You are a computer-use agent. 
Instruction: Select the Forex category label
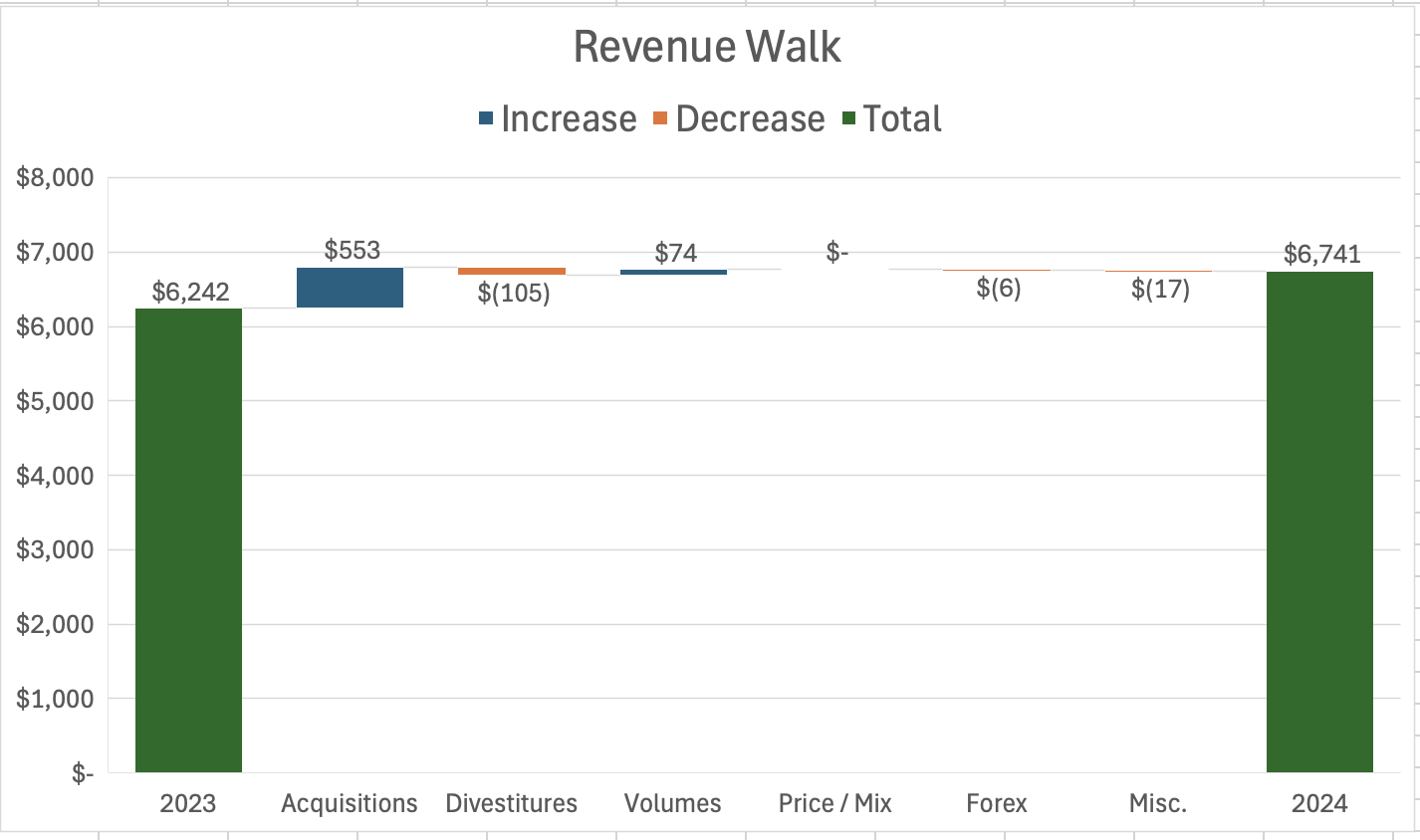(995, 803)
